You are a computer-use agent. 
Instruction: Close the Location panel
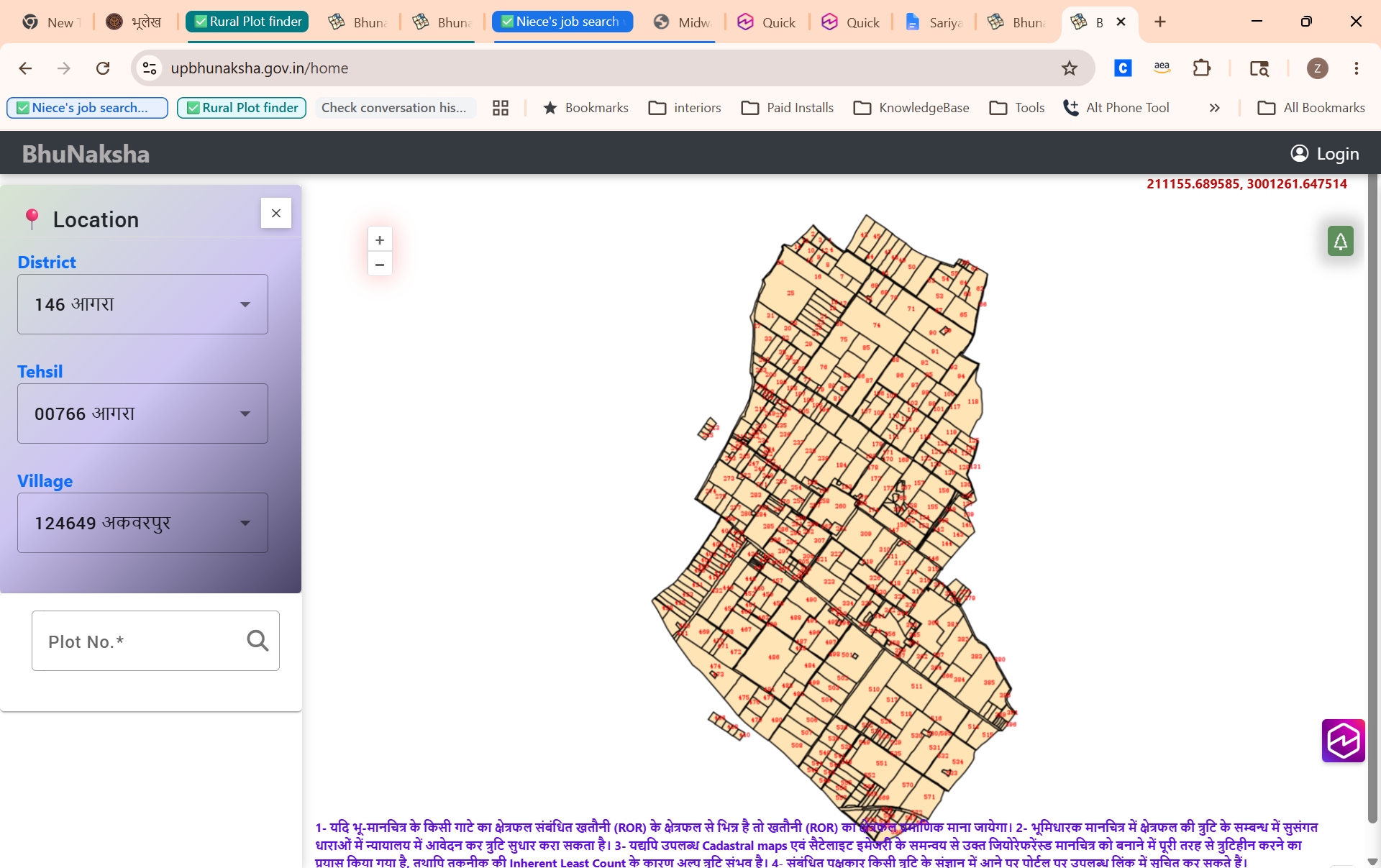click(276, 213)
